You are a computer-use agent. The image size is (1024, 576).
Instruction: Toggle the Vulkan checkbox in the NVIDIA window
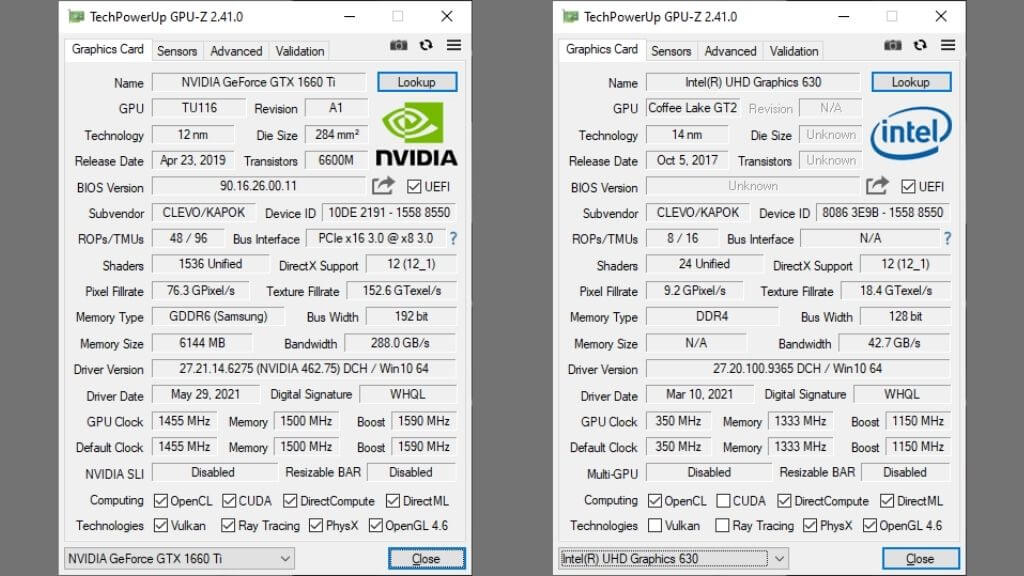(161, 526)
